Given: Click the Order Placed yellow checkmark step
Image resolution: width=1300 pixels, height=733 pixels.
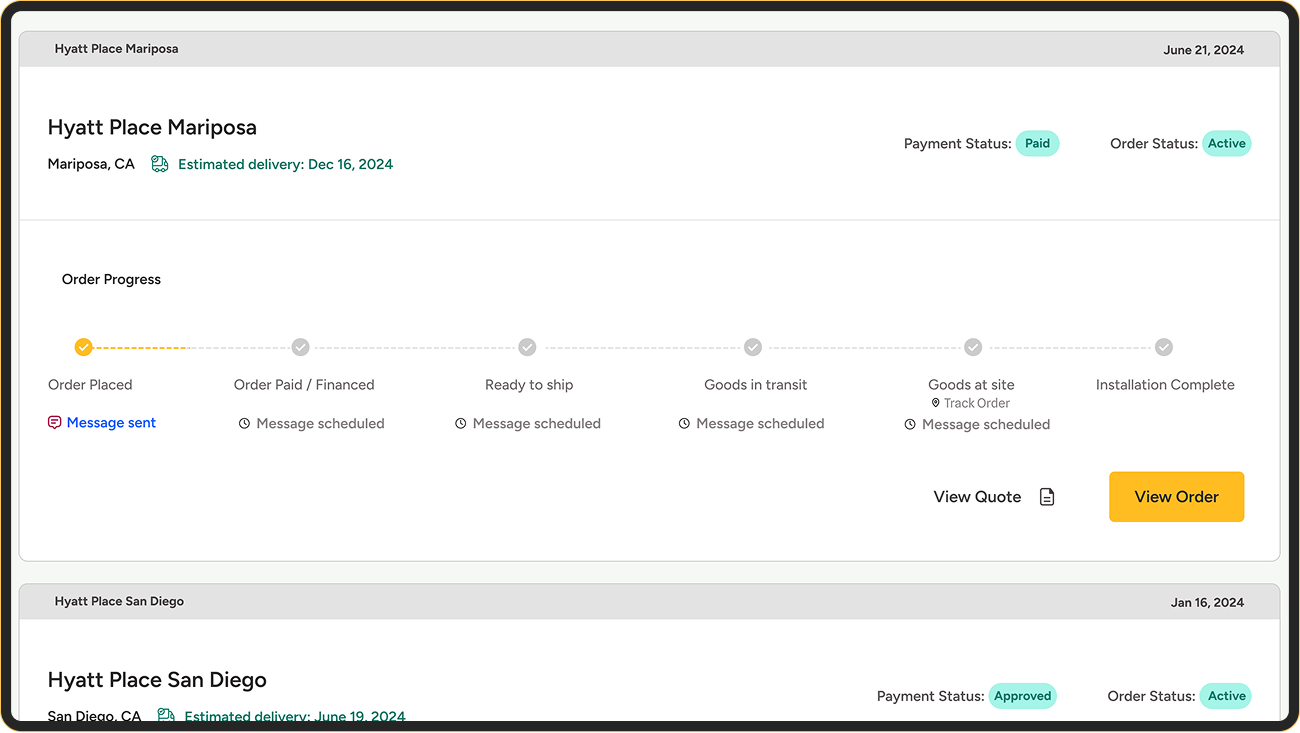Looking at the screenshot, I should pos(84,347).
